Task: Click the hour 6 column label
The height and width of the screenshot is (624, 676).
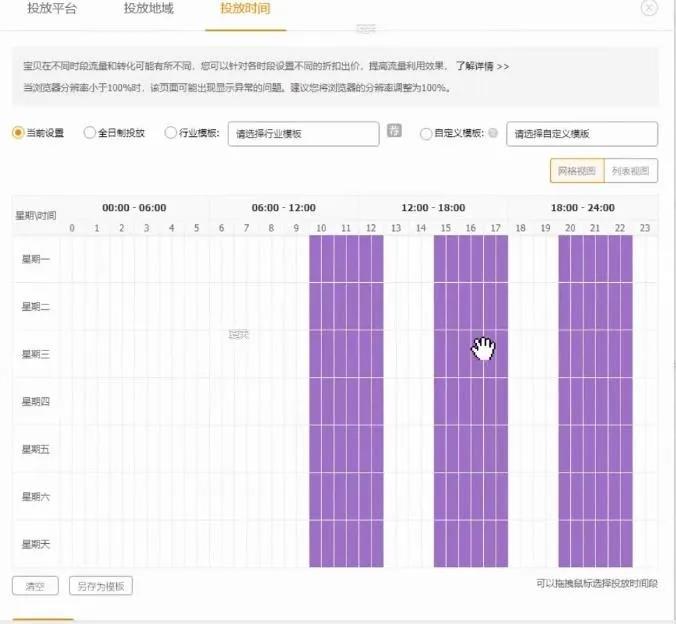Action: click(x=222, y=228)
